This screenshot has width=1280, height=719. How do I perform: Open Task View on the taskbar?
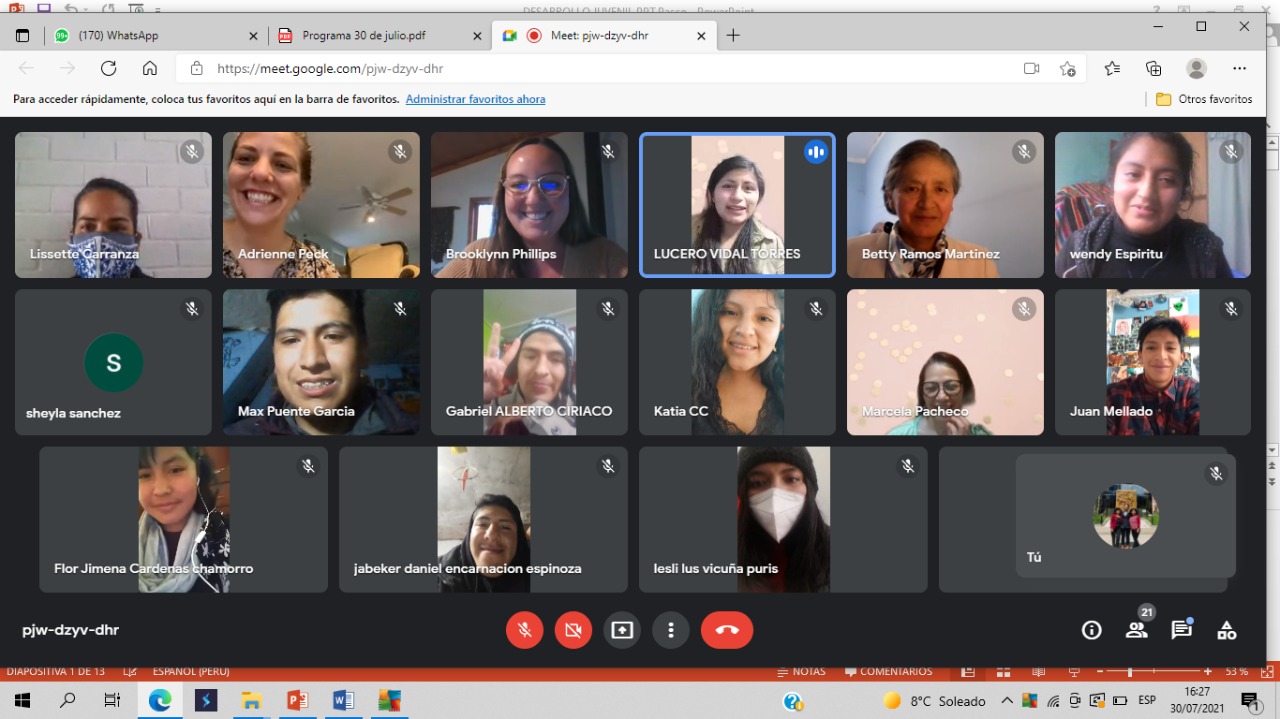coord(113,701)
